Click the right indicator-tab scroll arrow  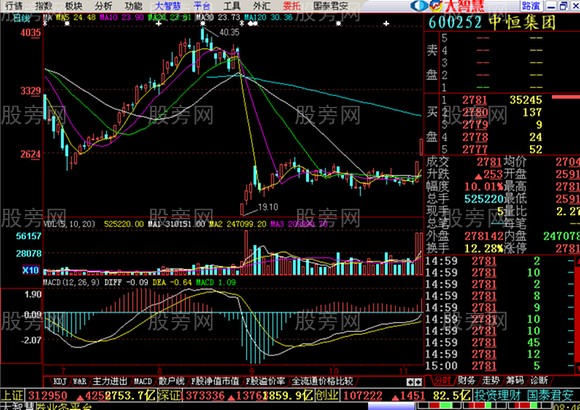coord(418,382)
